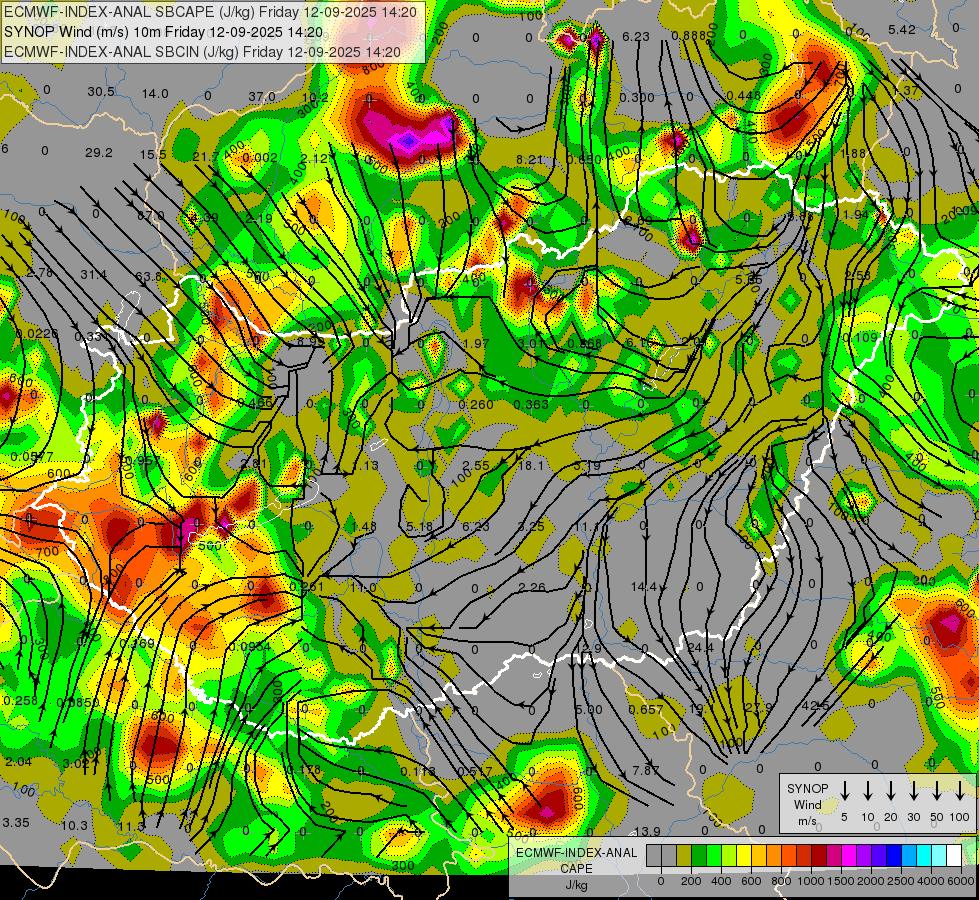979x900 pixels.
Task: Click the map value 0.109
Action: (860, 338)
